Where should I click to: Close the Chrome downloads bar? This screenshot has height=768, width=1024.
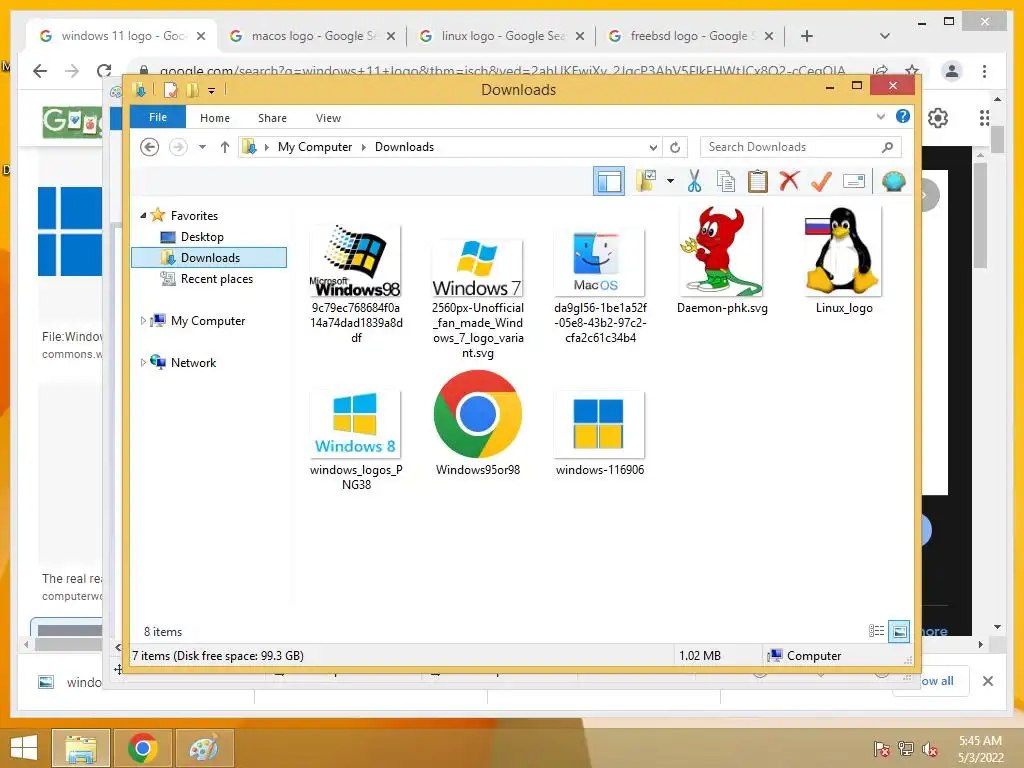(987, 681)
